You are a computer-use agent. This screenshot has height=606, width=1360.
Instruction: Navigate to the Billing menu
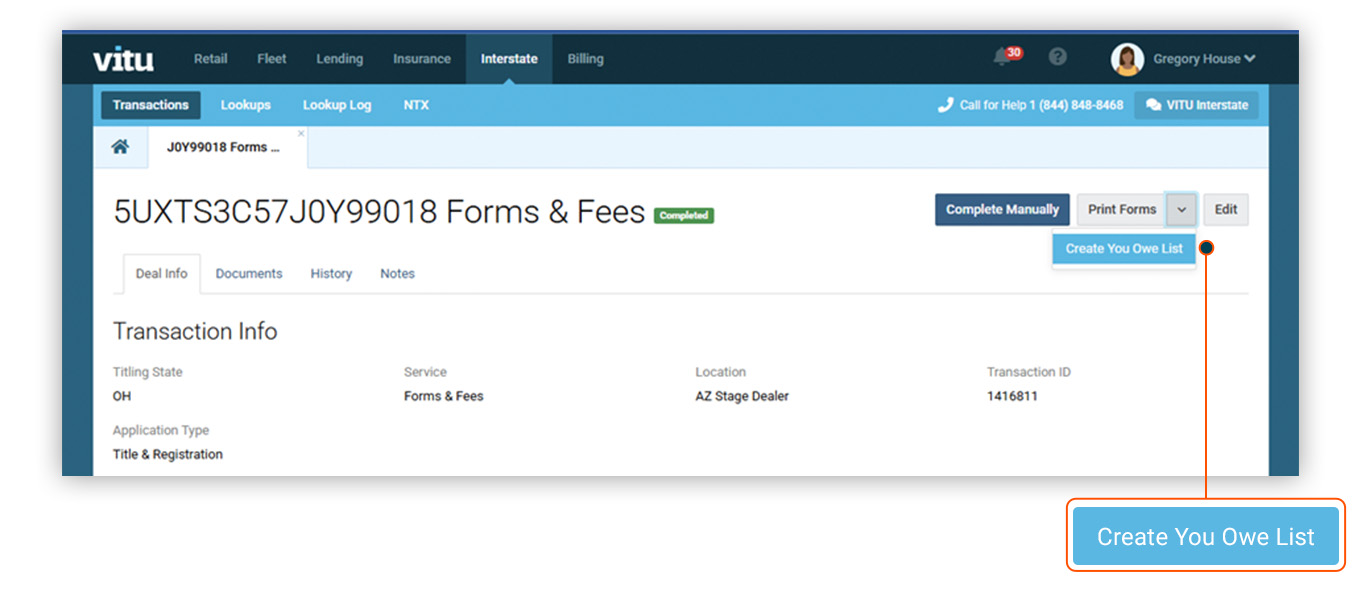[585, 58]
